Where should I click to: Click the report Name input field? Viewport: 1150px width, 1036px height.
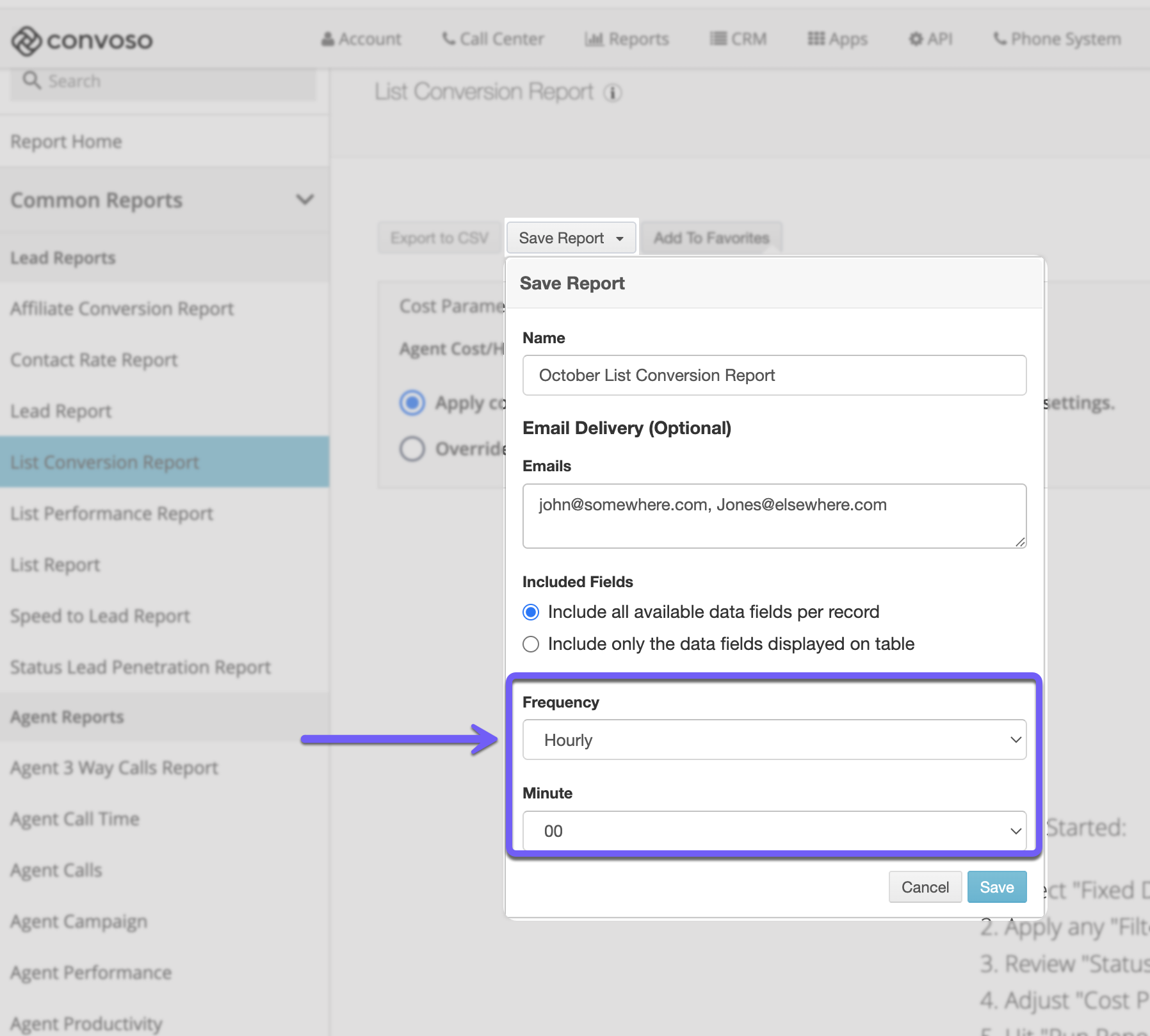(x=774, y=375)
